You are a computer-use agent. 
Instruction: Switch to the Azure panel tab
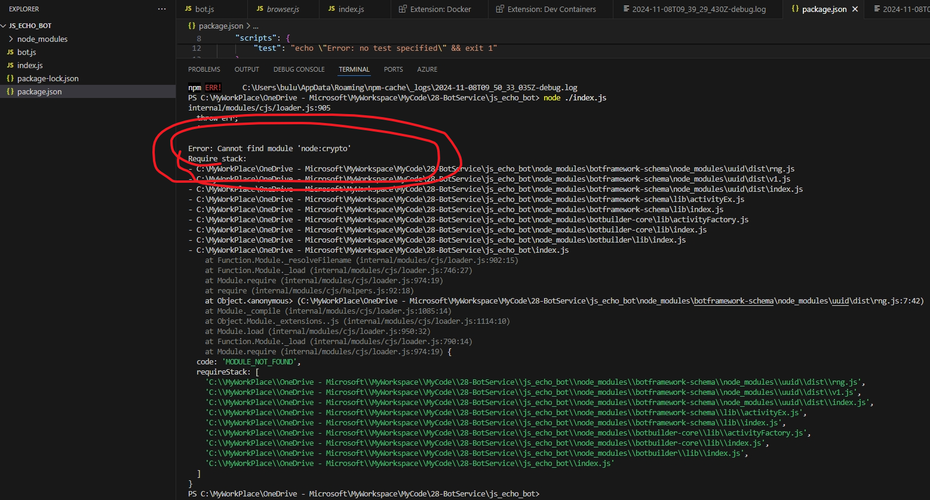(427, 70)
